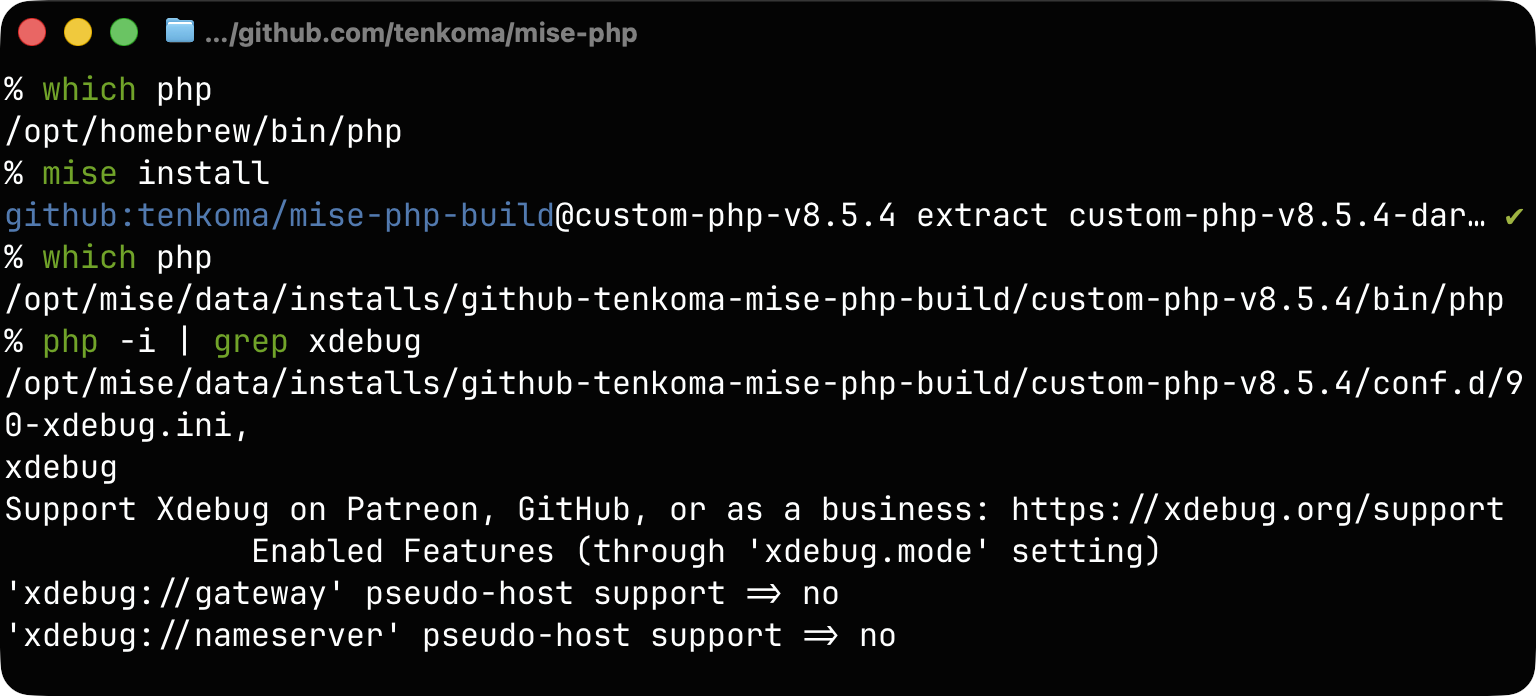Image resolution: width=1536 pixels, height=696 pixels.
Task: Click the 'xdebug://nameserver' pseudo-host line
Action: coord(450,635)
